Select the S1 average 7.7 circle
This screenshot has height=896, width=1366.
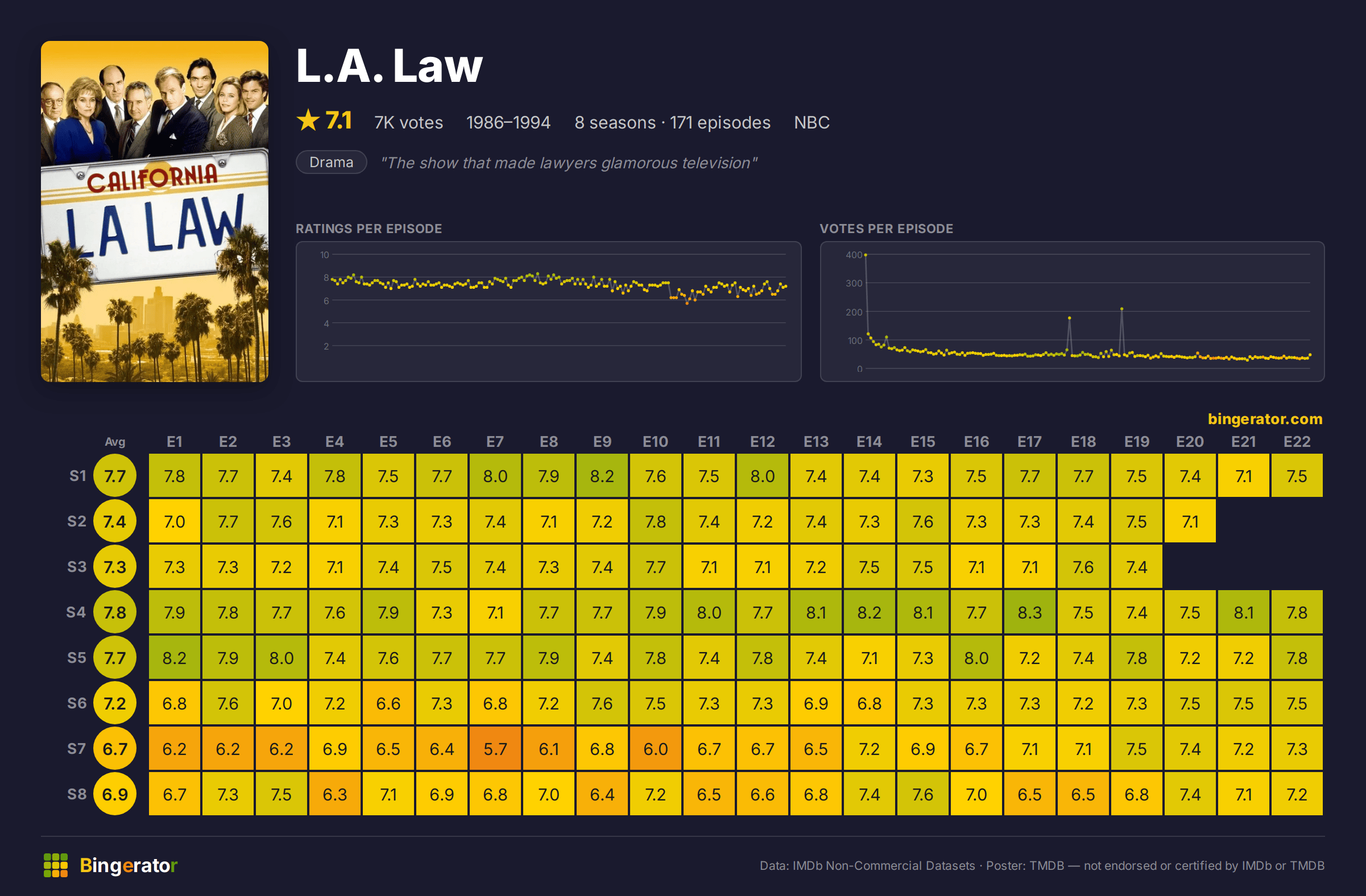coord(115,475)
